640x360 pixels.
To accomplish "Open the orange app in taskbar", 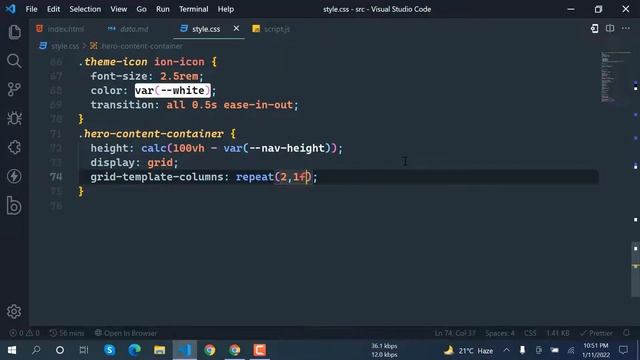I will tap(260, 350).
